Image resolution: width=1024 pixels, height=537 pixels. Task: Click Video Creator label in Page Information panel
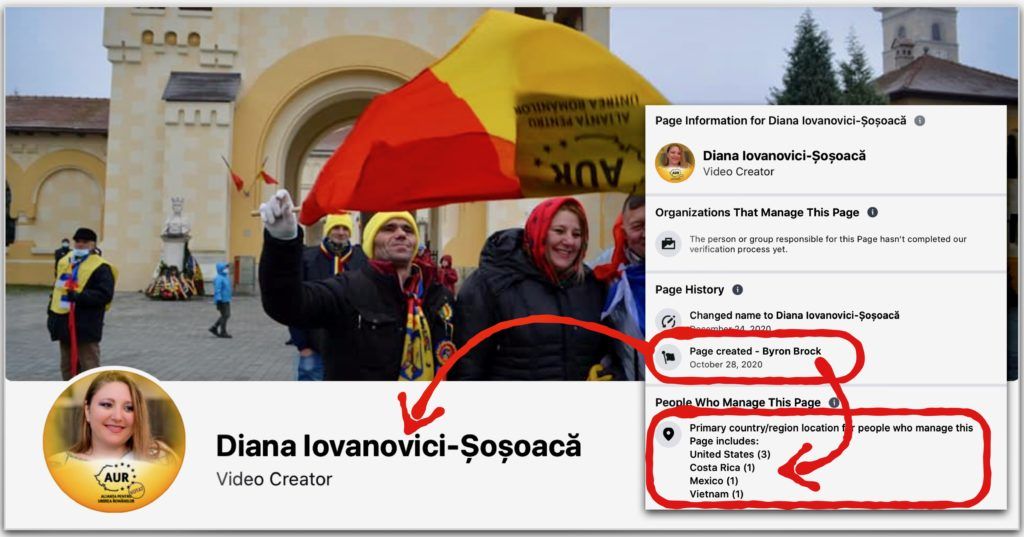click(x=739, y=172)
